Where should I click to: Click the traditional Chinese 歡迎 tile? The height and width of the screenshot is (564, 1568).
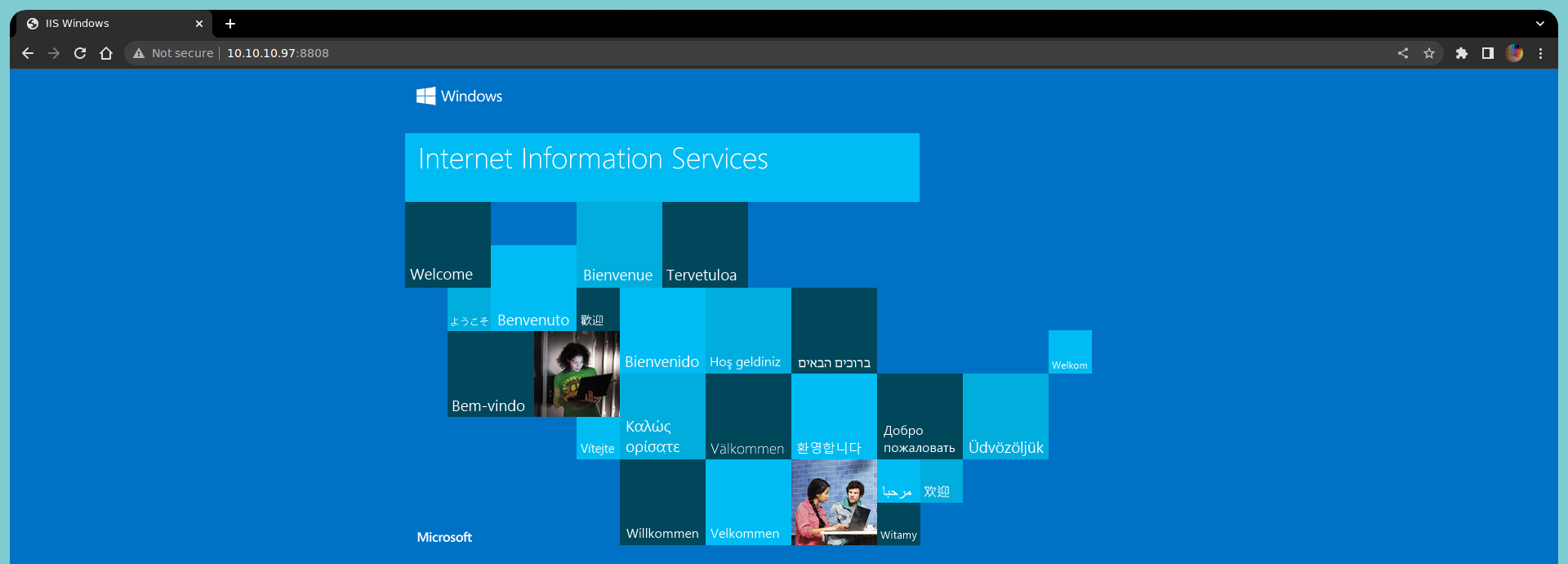point(598,309)
